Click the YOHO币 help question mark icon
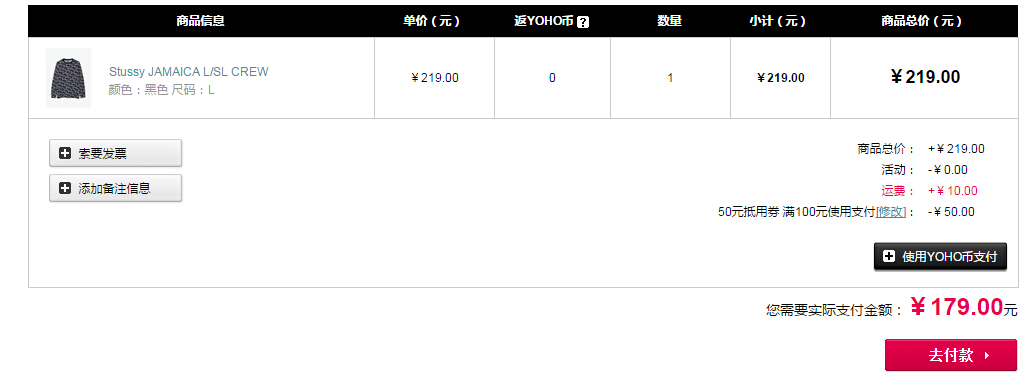The image size is (1031, 392). click(x=583, y=22)
